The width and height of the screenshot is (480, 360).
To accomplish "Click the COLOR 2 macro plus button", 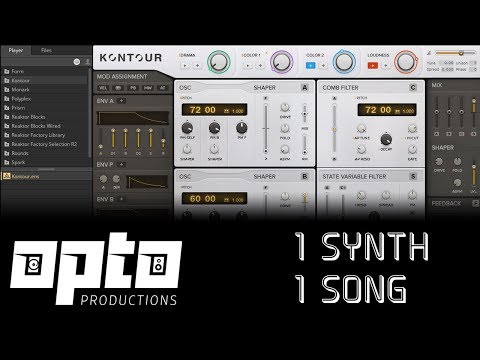I will [323, 65].
